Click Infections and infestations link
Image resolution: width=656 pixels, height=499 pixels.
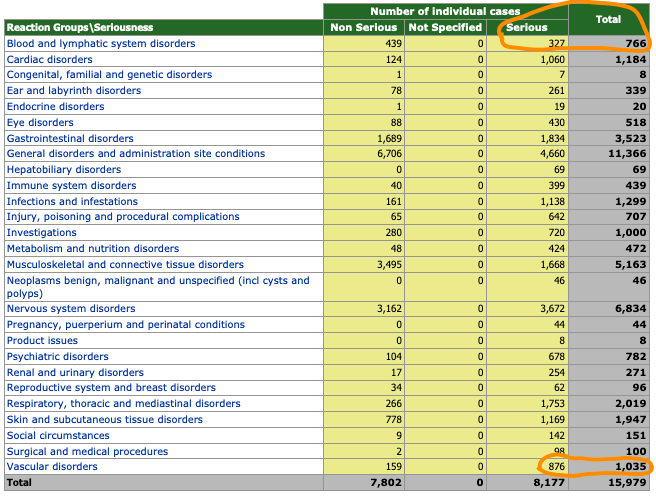pos(72,202)
